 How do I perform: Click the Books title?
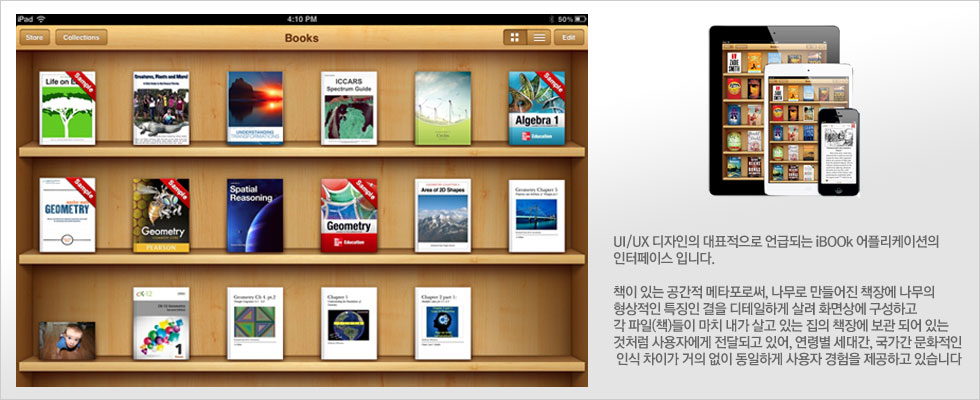coord(302,38)
